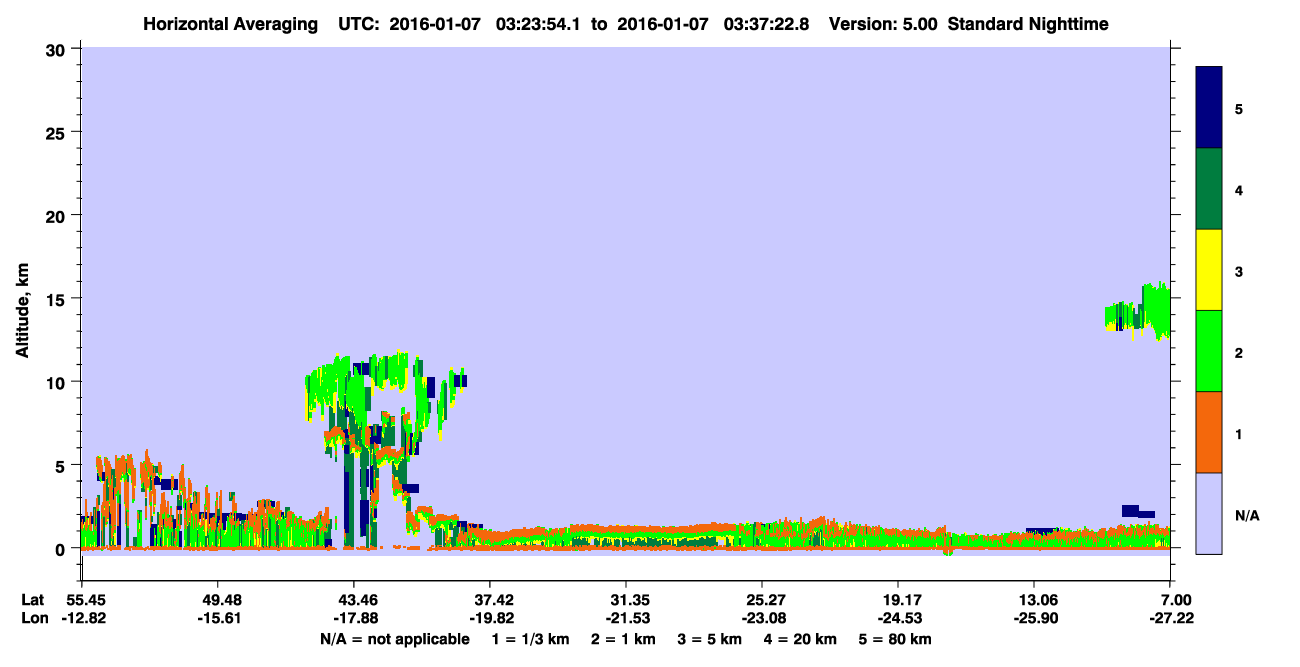Click longitude value -25.90
Screen dimensions: 1300x667
click(1034, 619)
